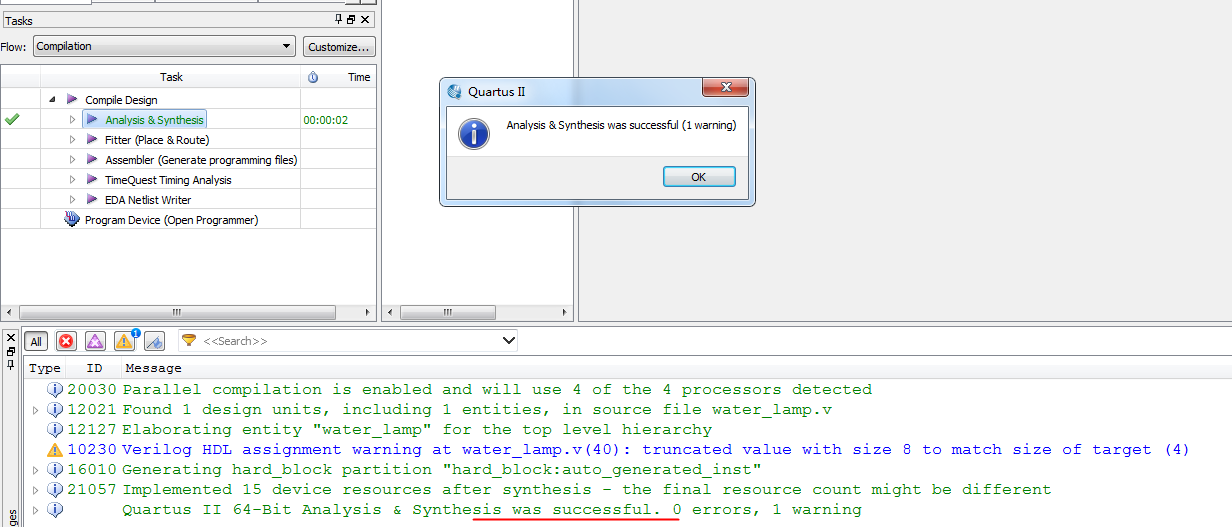Select message 16010 hard_block partition
The height and width of the screenshot is (527, 1232).
pyautogui.click(x=442, y=470)
